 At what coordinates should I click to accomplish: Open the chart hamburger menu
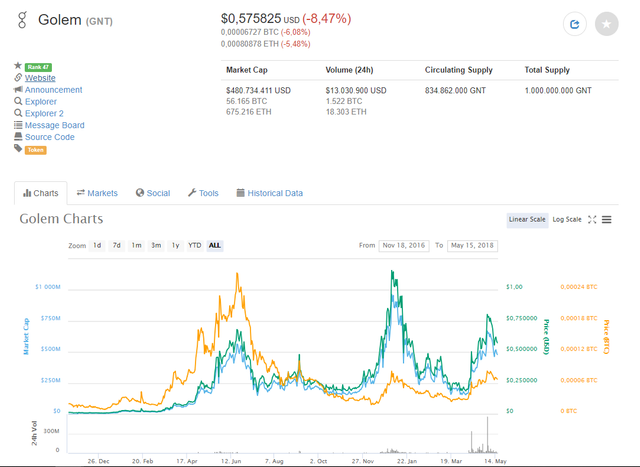607,220
